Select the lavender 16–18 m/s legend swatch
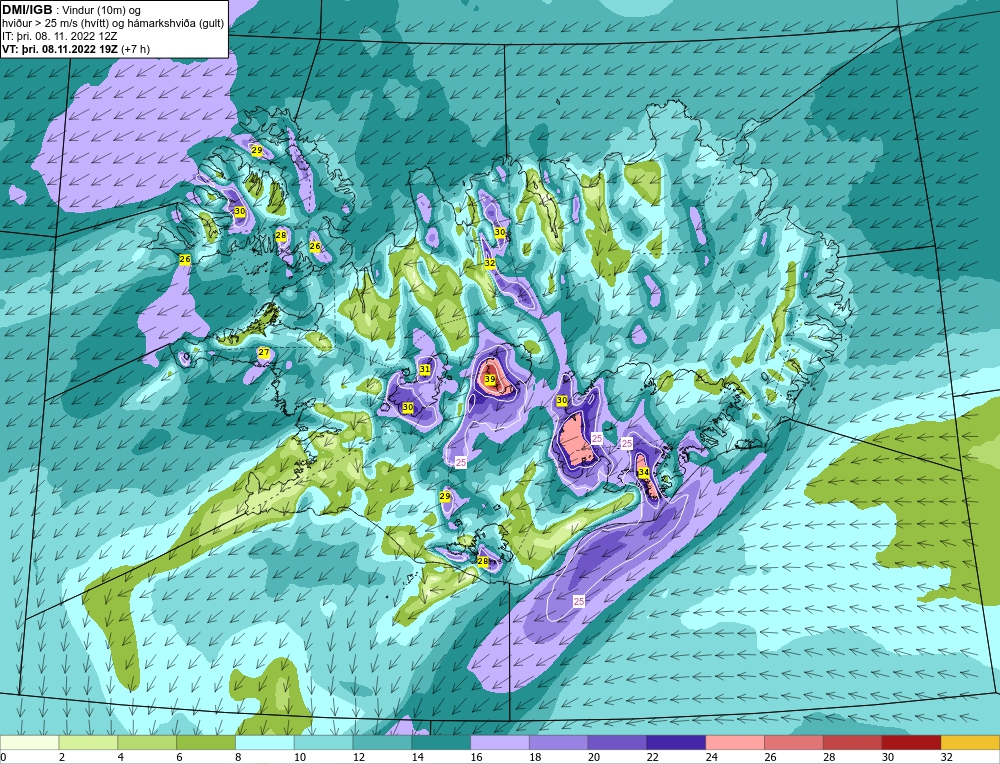Image resolution: width=1000 pixels, height=764 pixels. [500, 742]
